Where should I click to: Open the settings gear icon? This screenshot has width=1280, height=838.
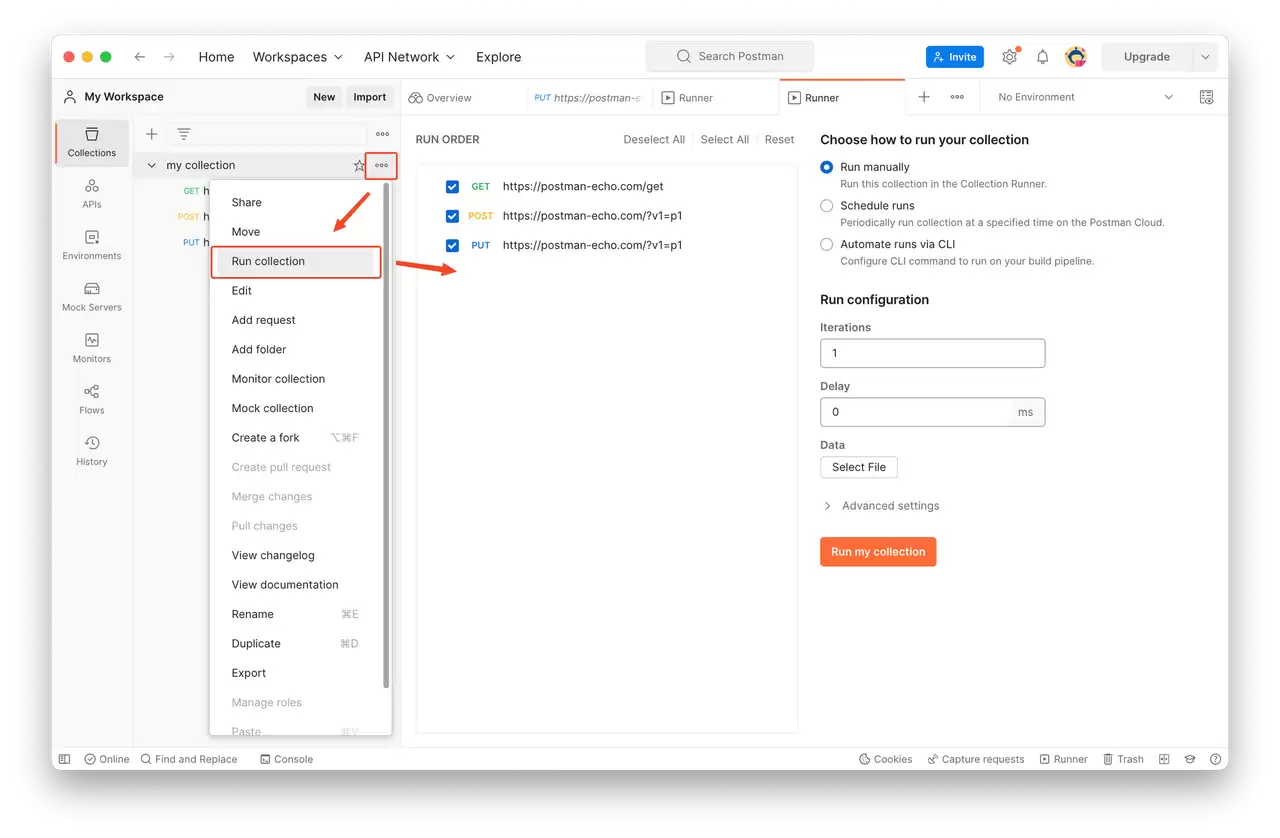pyautogui.click(x=1010, y=57)
